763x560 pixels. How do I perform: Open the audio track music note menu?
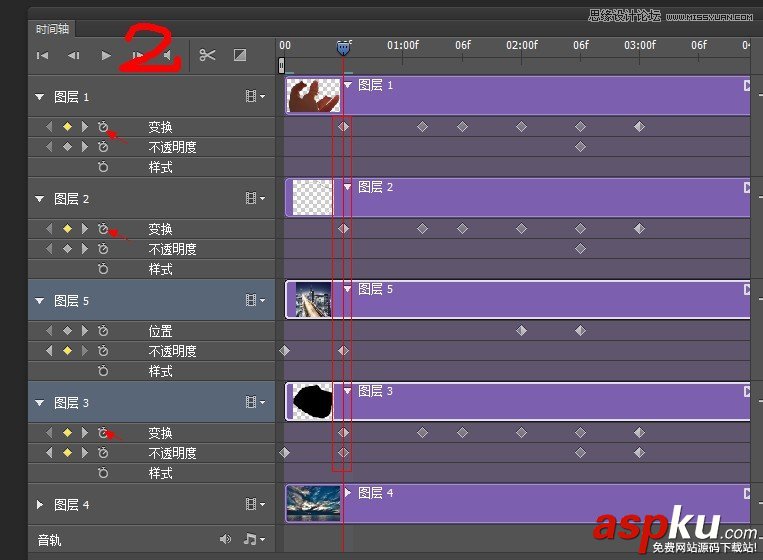click(254, 539)
